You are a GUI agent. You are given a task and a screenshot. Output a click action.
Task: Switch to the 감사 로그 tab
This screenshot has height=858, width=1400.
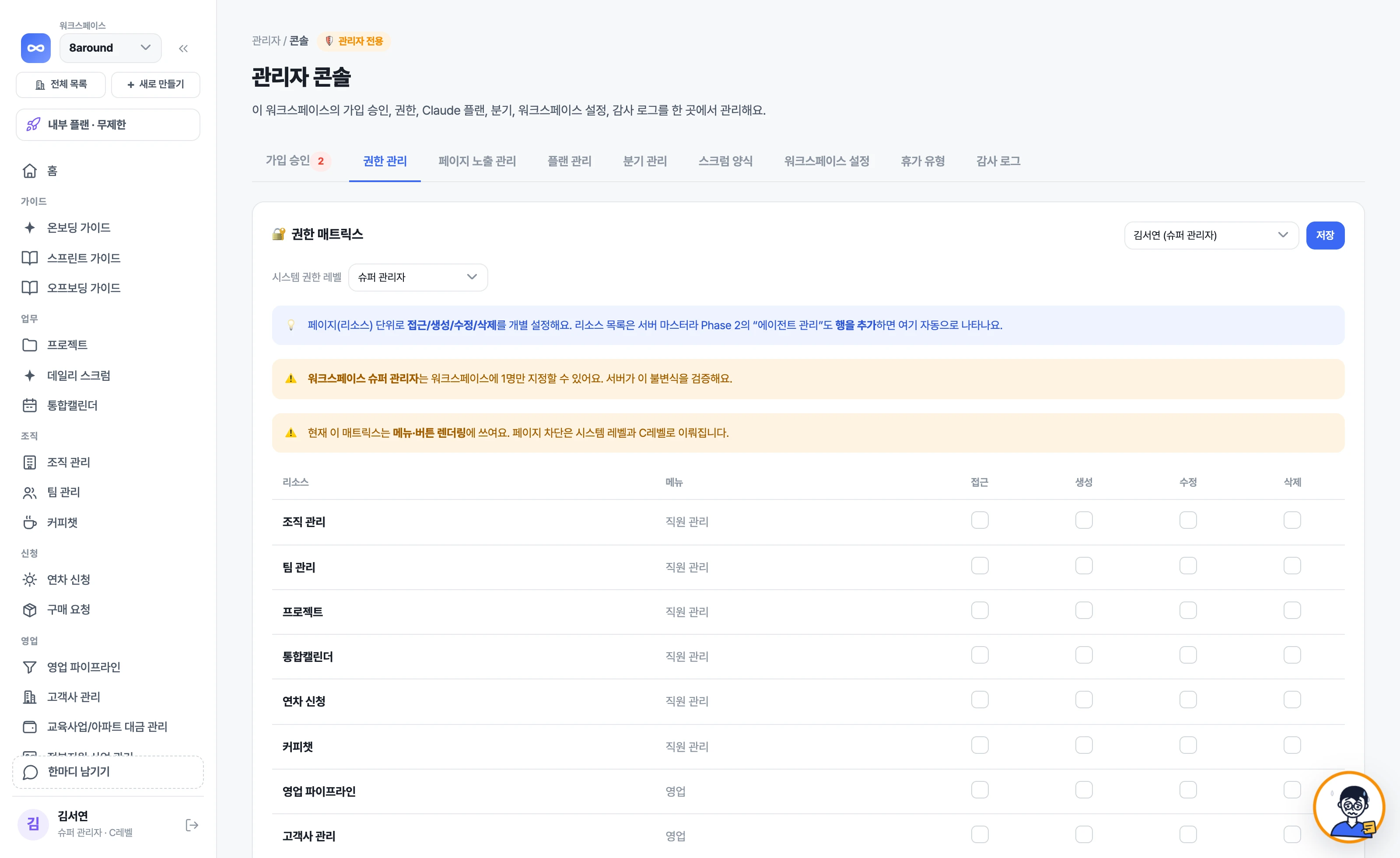(998, 161)
